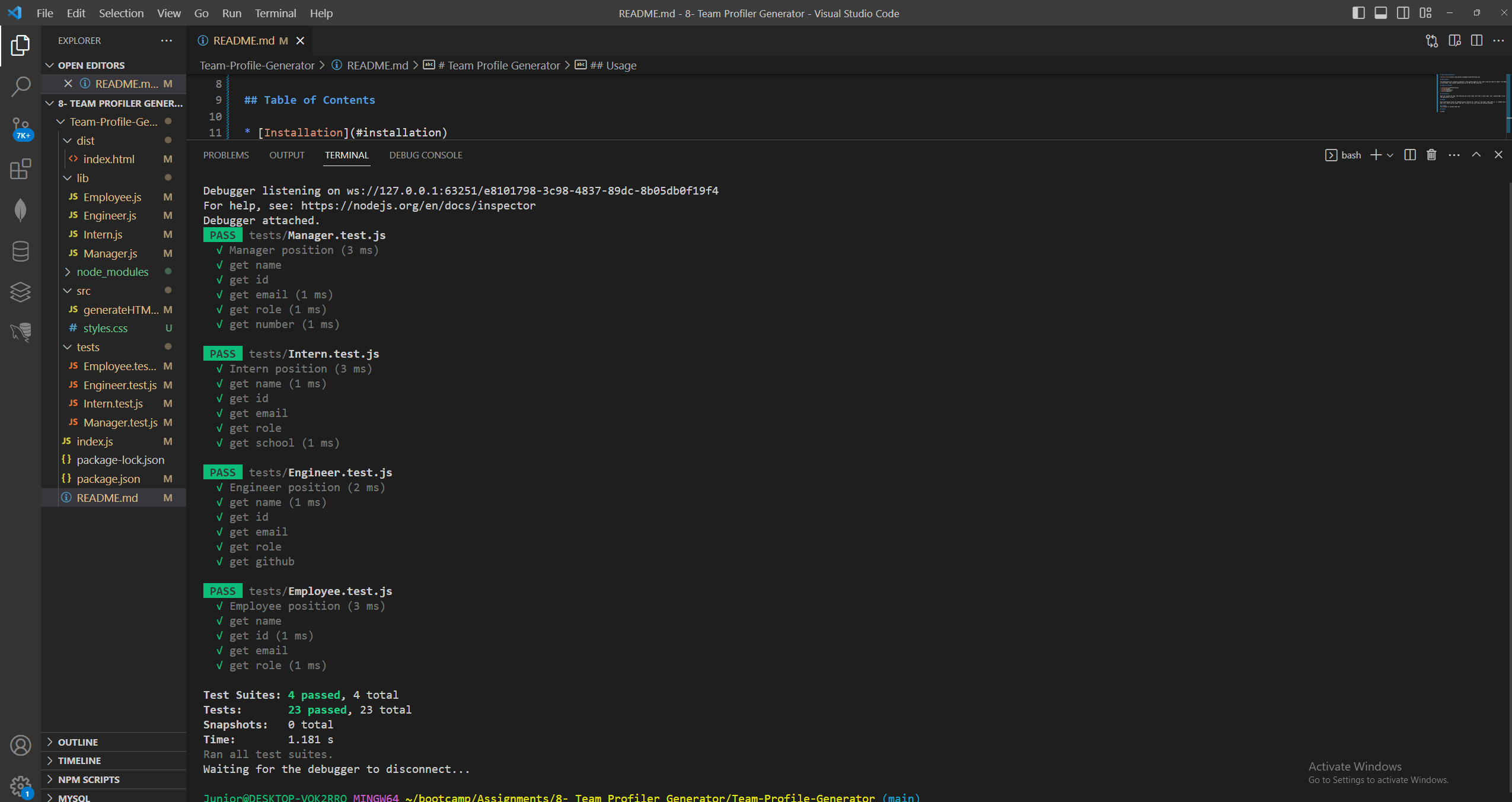Click the editor minimap
Image resolution: width=1512 pixels, height=802 pixels.
[1470, 95]
